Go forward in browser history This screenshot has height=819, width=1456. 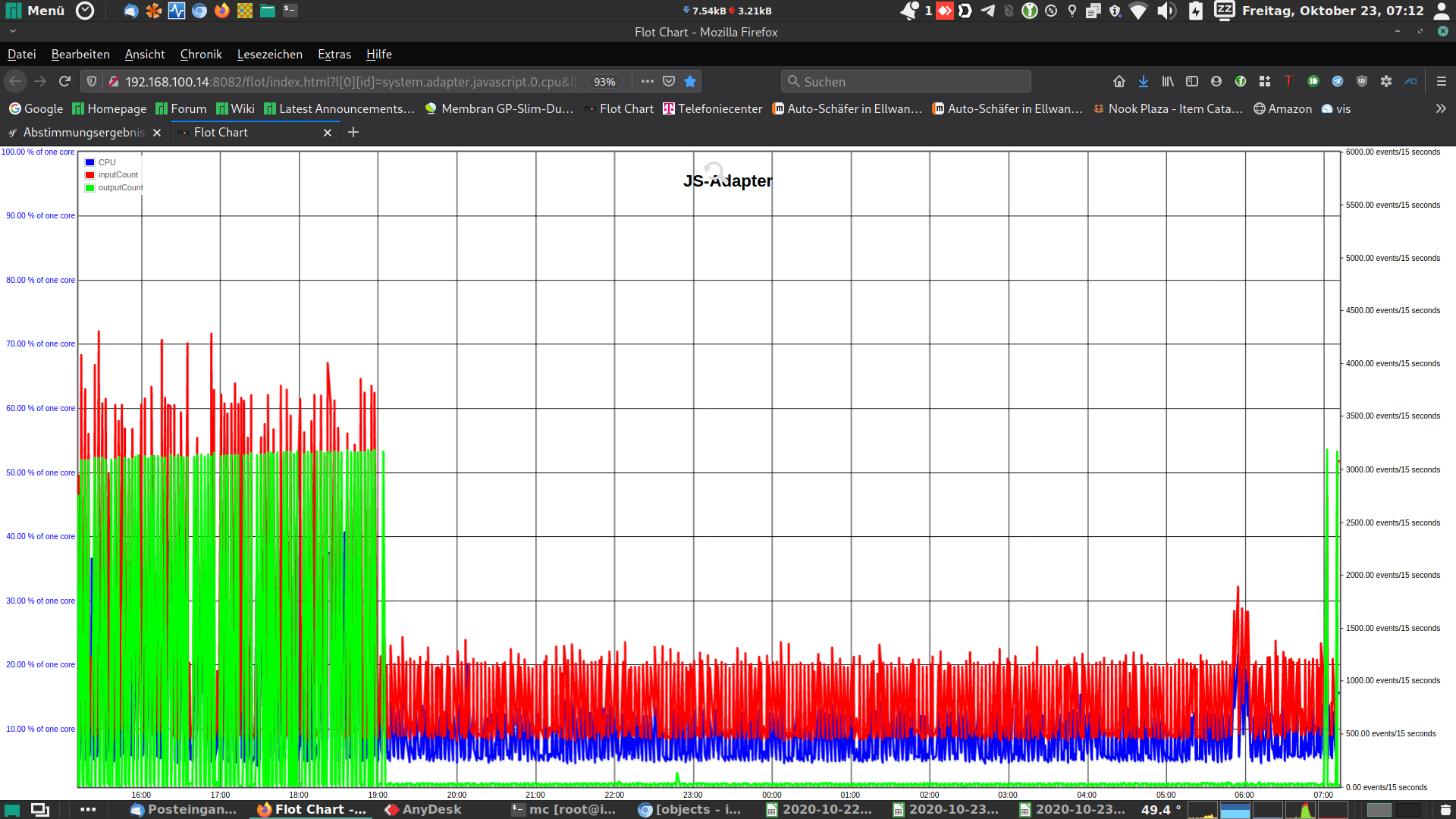(40, 81)
